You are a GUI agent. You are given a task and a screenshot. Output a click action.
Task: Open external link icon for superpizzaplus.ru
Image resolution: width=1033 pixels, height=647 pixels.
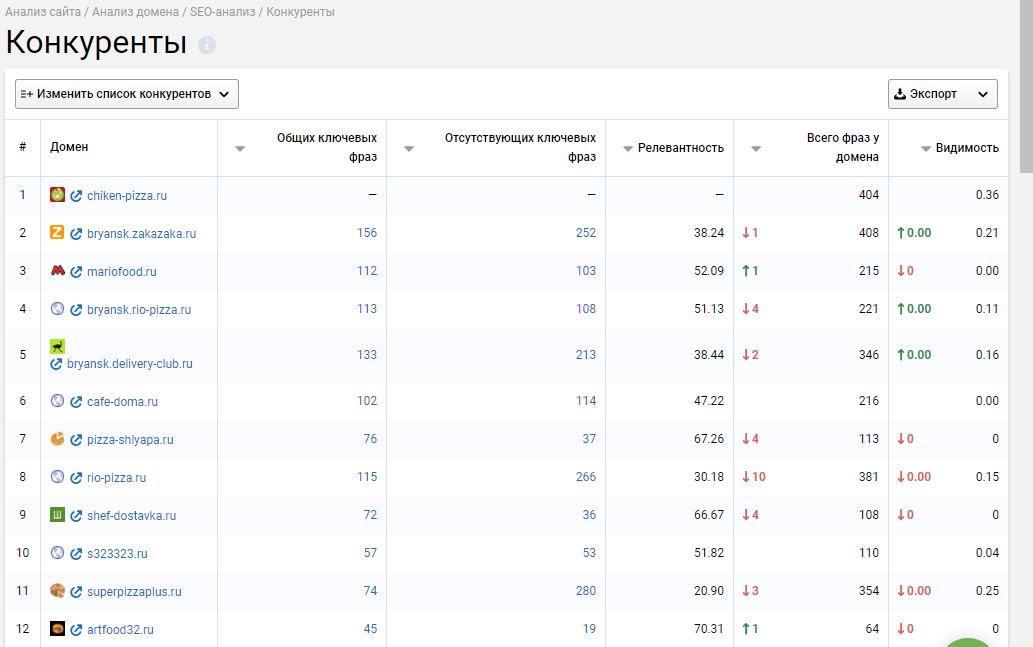coord(76,592)
